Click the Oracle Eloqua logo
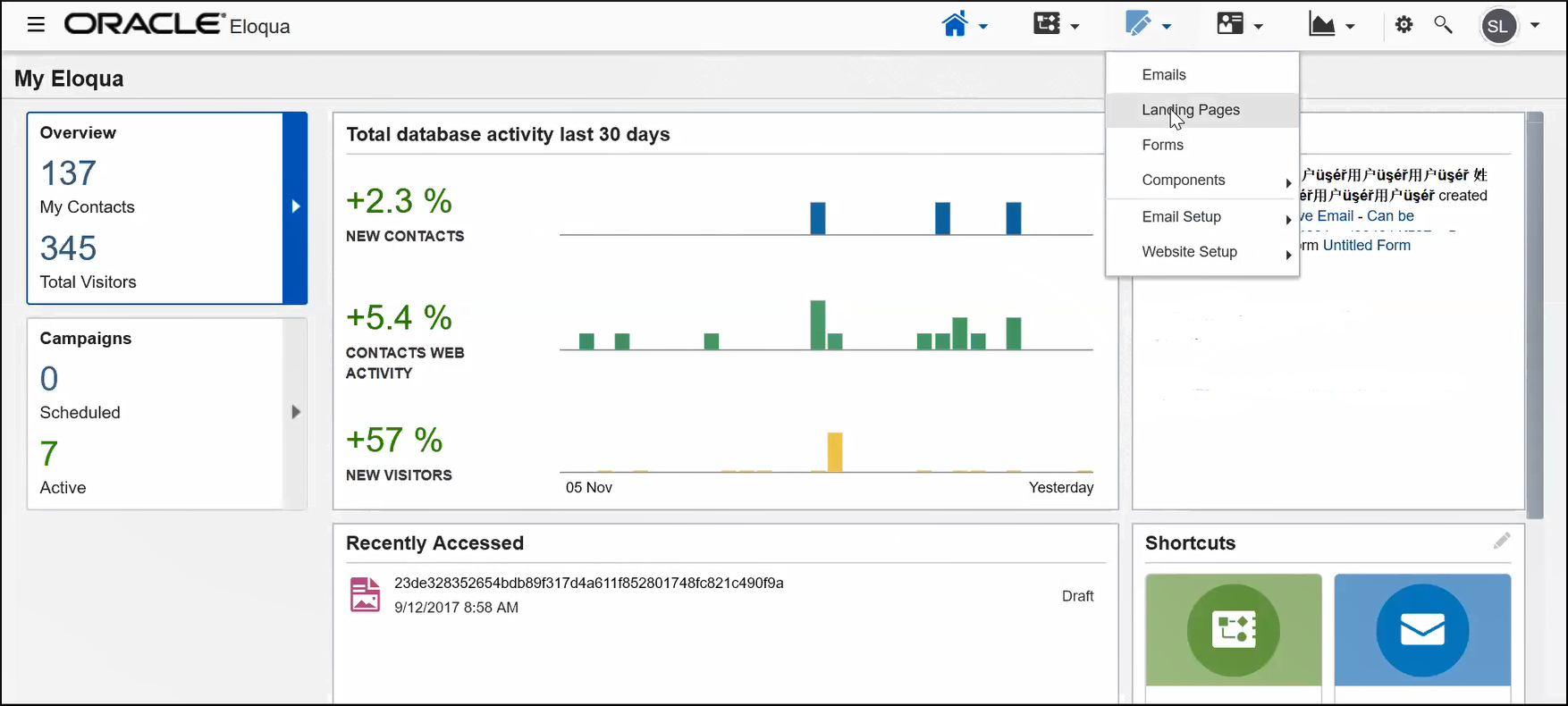This screenshot has height=706, width=1568. (177, 25)
